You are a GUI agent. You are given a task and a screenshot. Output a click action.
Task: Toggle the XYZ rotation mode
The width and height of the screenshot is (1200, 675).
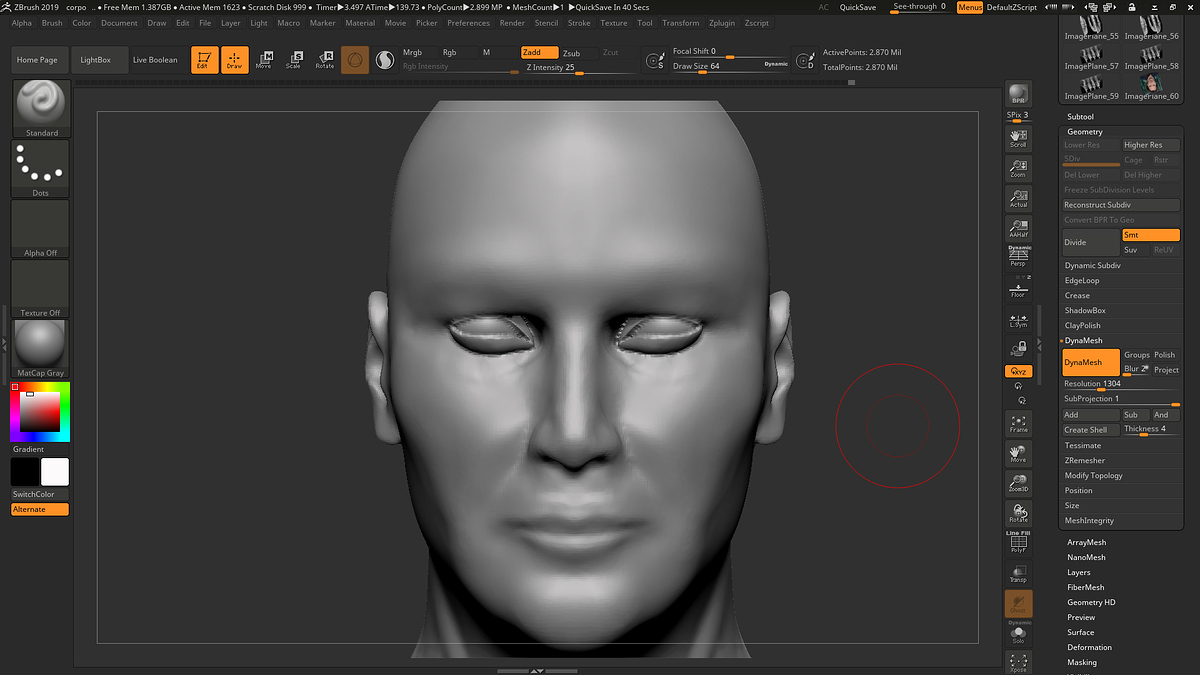pos(1018,371)
